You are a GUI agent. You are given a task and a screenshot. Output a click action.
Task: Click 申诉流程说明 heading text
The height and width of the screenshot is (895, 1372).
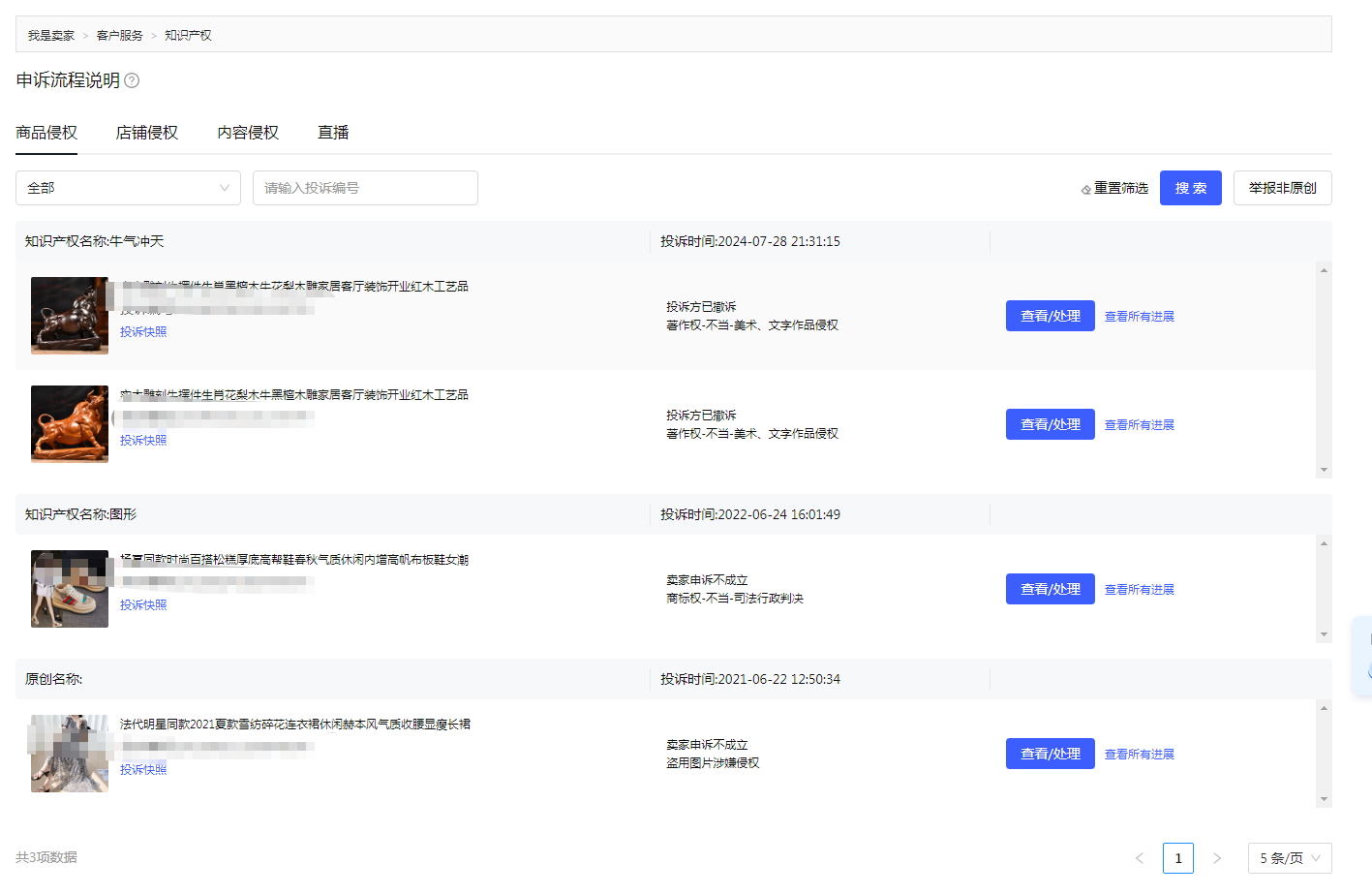pos(68,80)
